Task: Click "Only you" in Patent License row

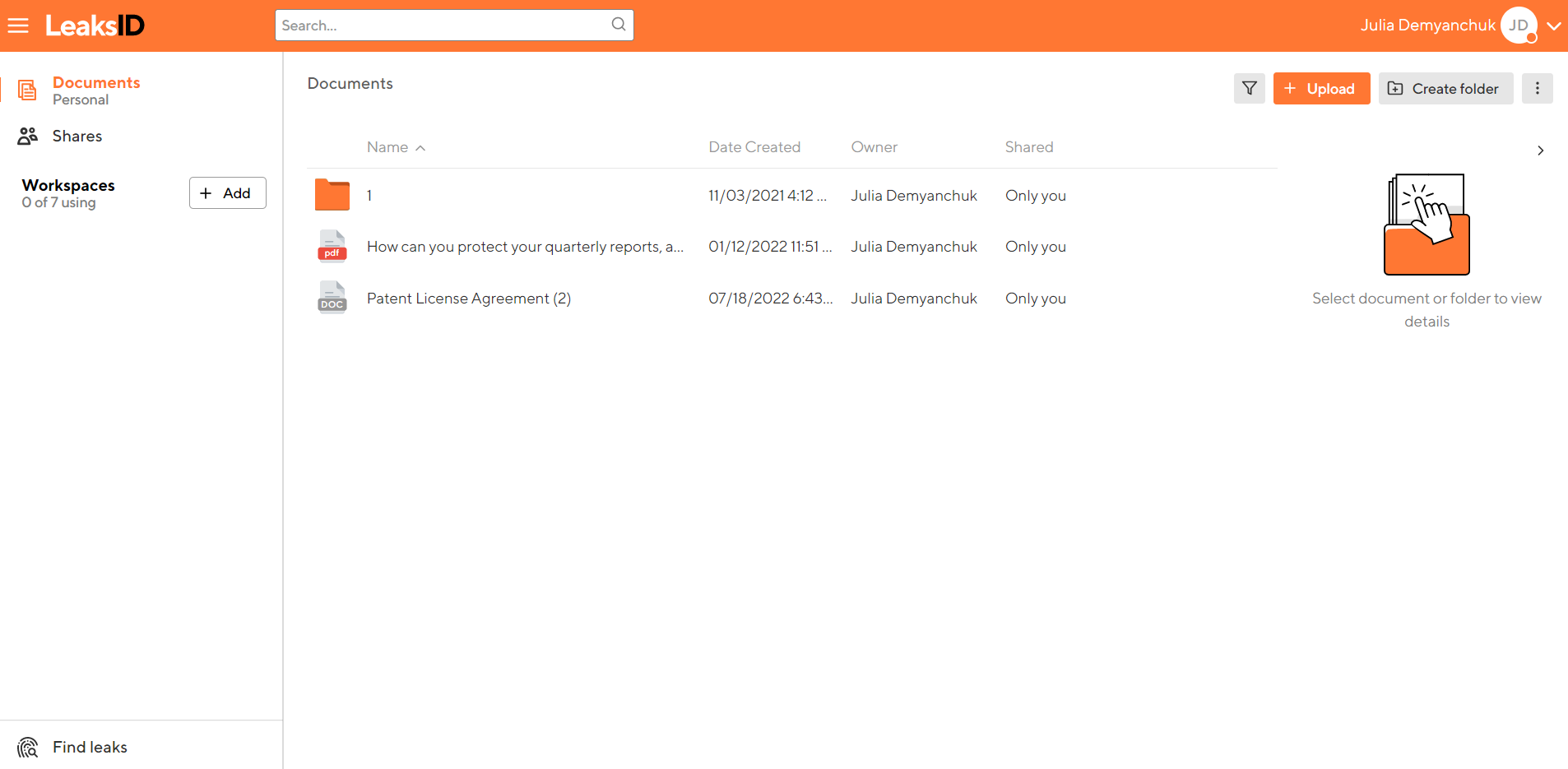Action: (1036, 299)
